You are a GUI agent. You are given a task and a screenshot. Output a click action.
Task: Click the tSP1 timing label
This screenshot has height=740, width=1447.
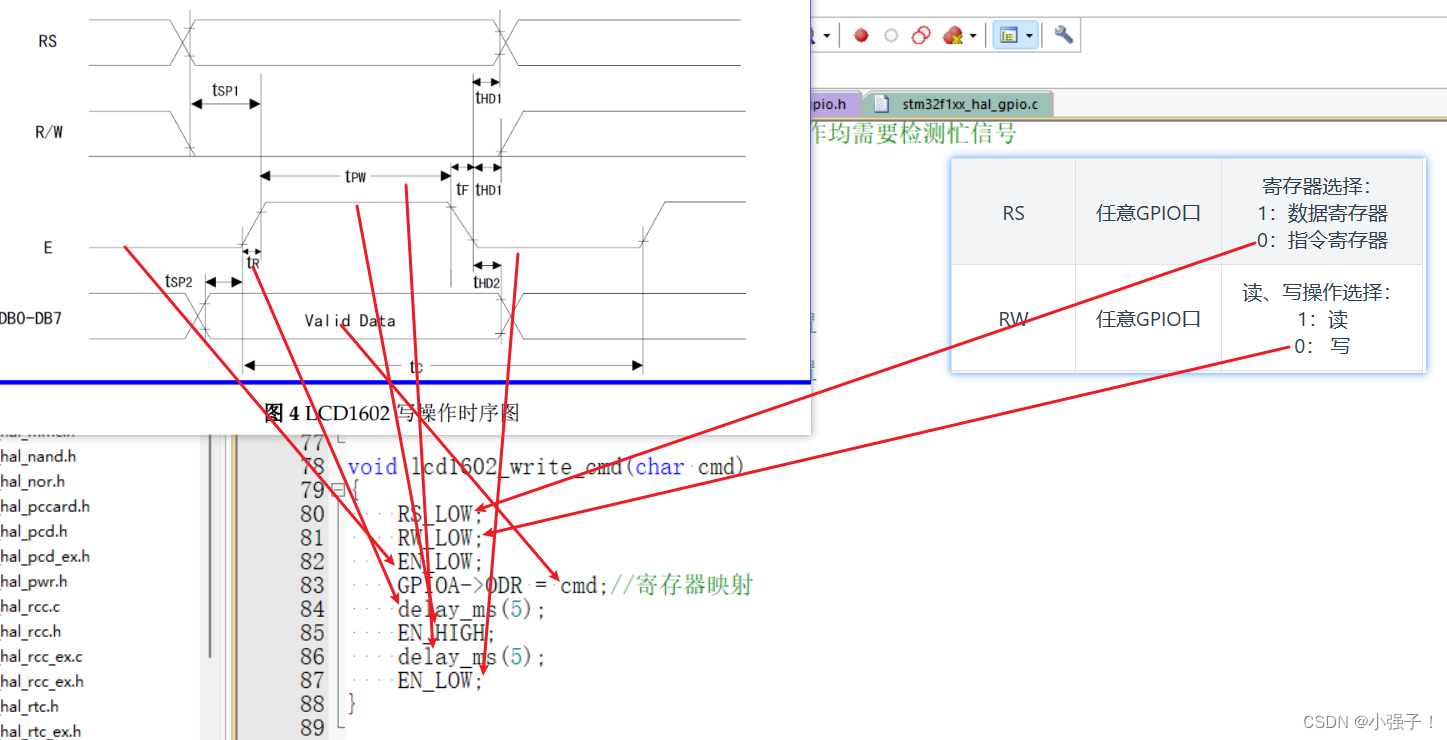[225, 90]
